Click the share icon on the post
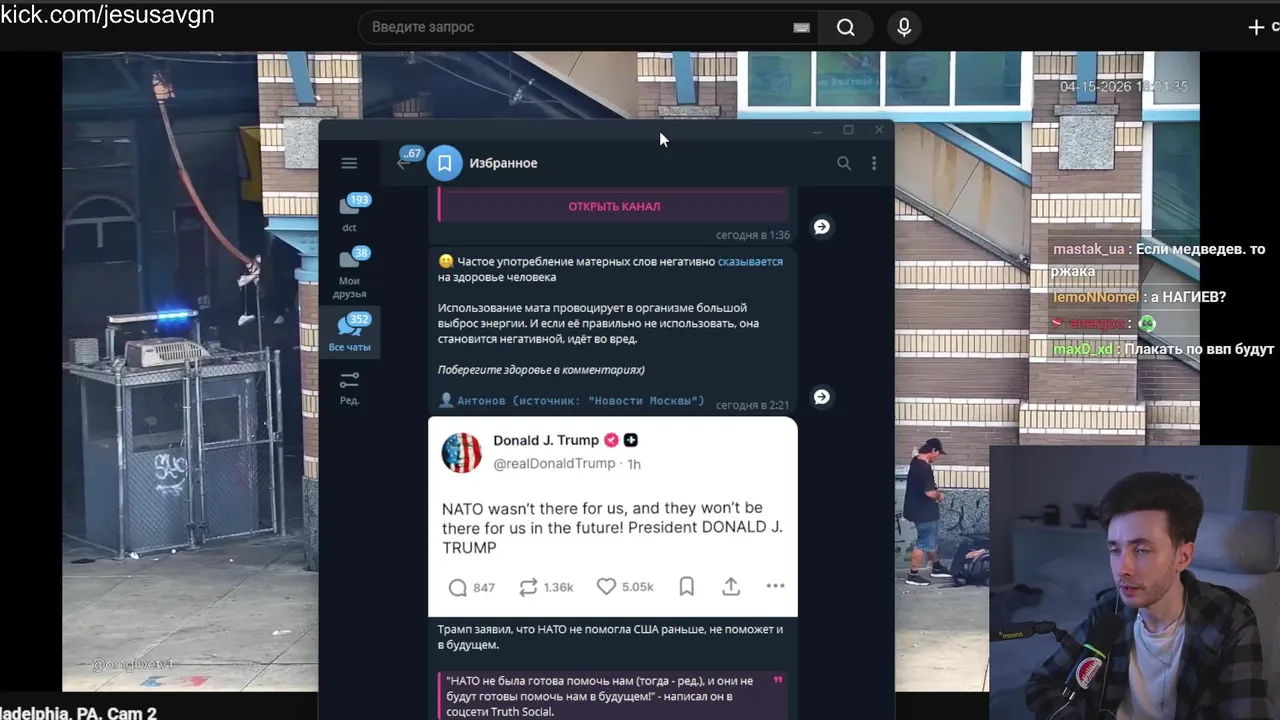The height and width of the screenshot is (720, 1280). (x=731, y=587)
